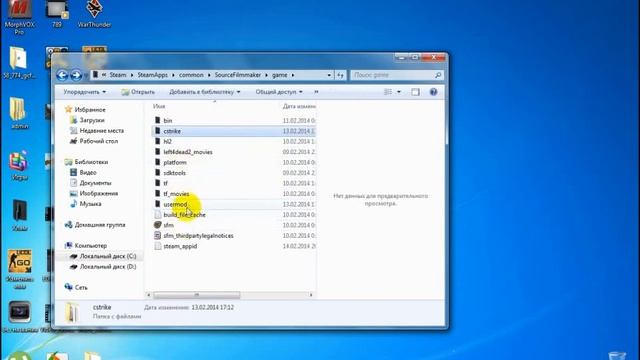Image resolution: width=640 pixels, height=360 pixels.
Task: Click the Explorer Back navigation arrow
Action: tap(62, 75)
